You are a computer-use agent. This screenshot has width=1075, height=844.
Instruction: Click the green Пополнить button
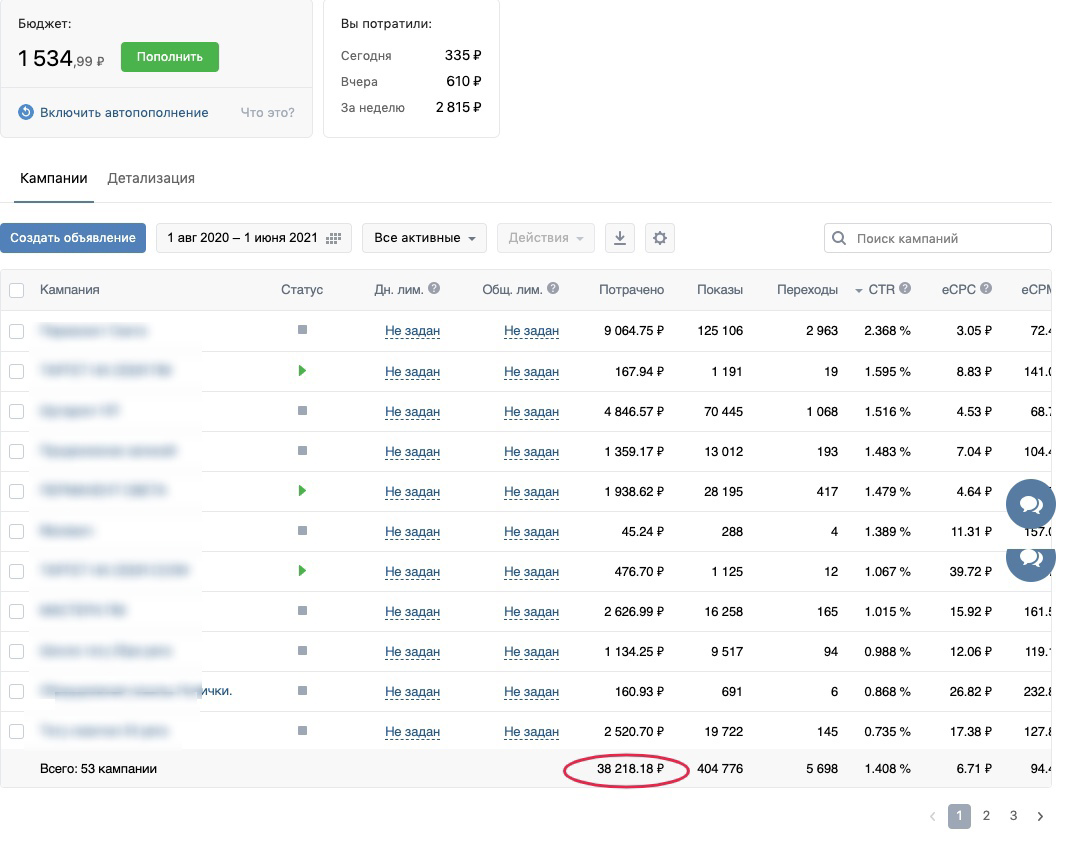point(170,57)
